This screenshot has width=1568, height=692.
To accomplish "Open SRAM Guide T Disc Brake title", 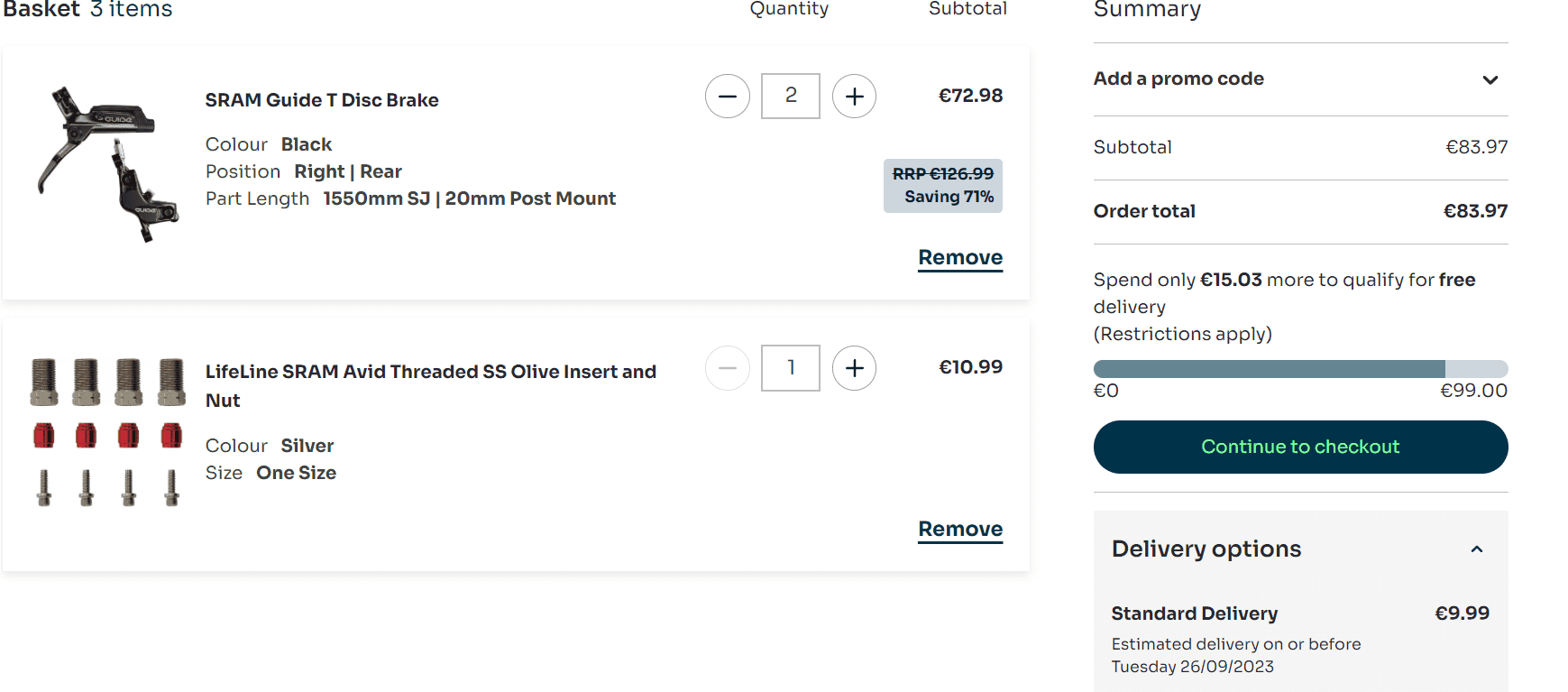I will pyautogui.click(x=322, y=100).
